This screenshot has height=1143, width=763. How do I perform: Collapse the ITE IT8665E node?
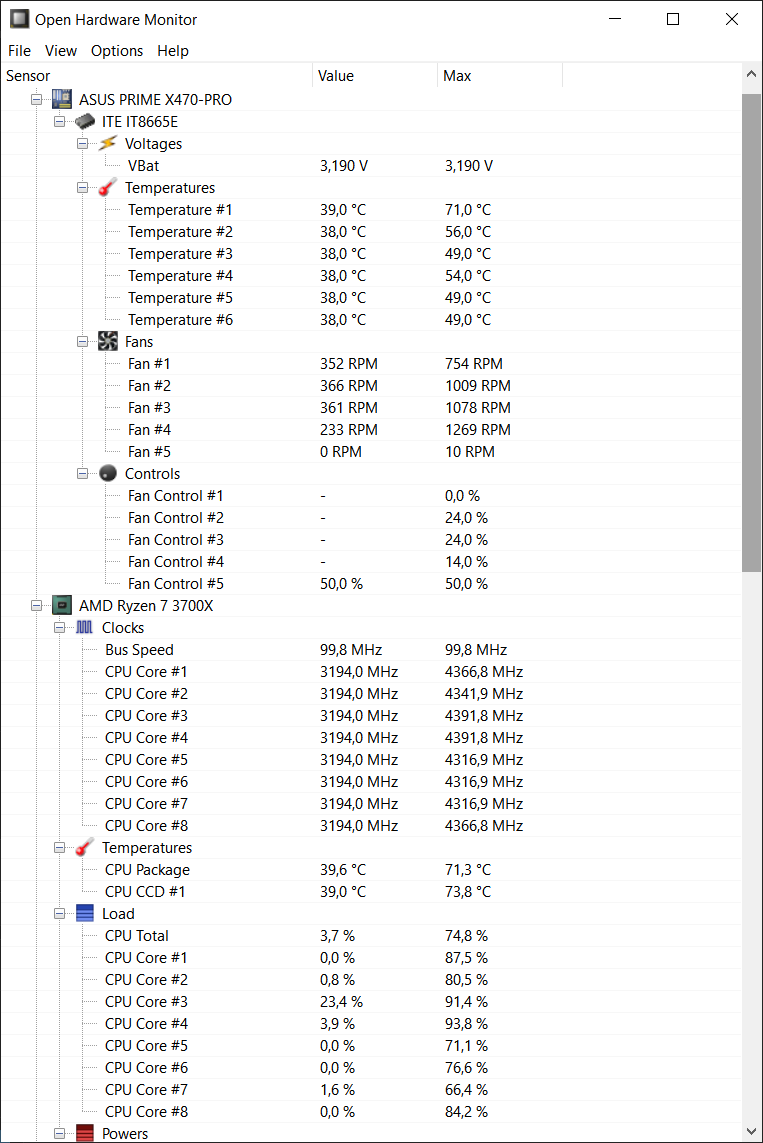tap(60, 121)
